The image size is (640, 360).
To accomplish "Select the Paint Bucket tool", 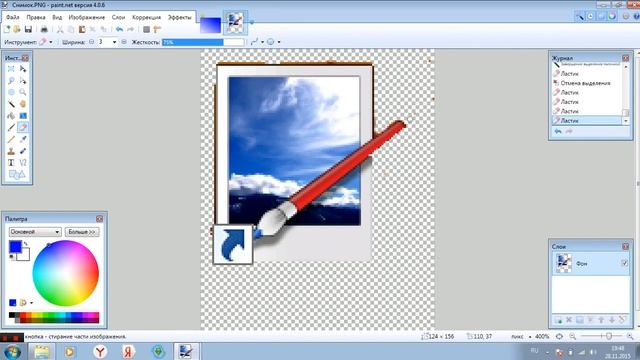I will [11, 116].
